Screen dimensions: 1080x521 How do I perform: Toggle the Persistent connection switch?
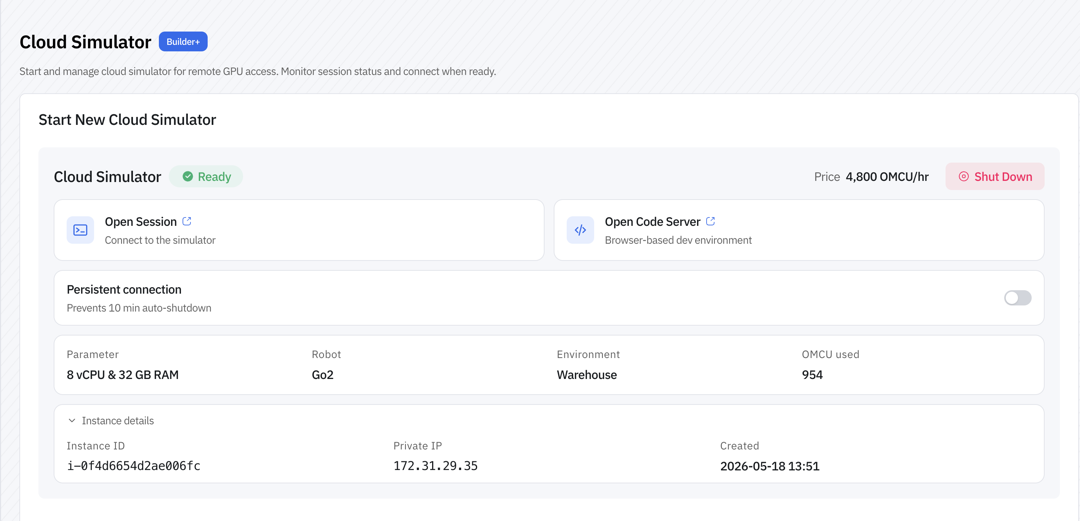(x=1017, y=298)
